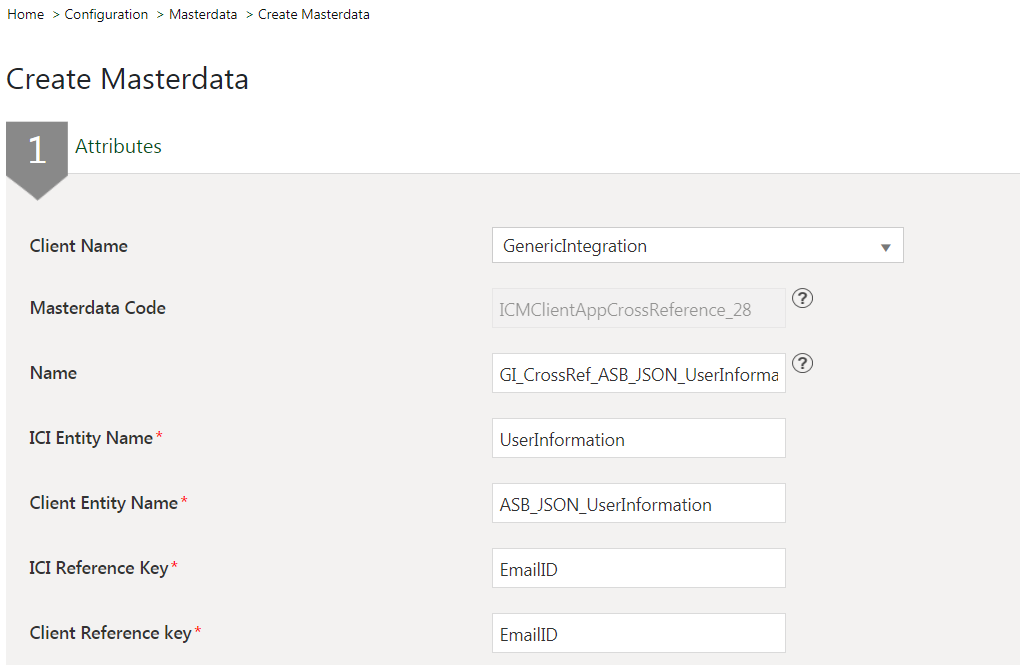
Task: Click the 'Masterdata Code' label text
Action: [98, 308]
